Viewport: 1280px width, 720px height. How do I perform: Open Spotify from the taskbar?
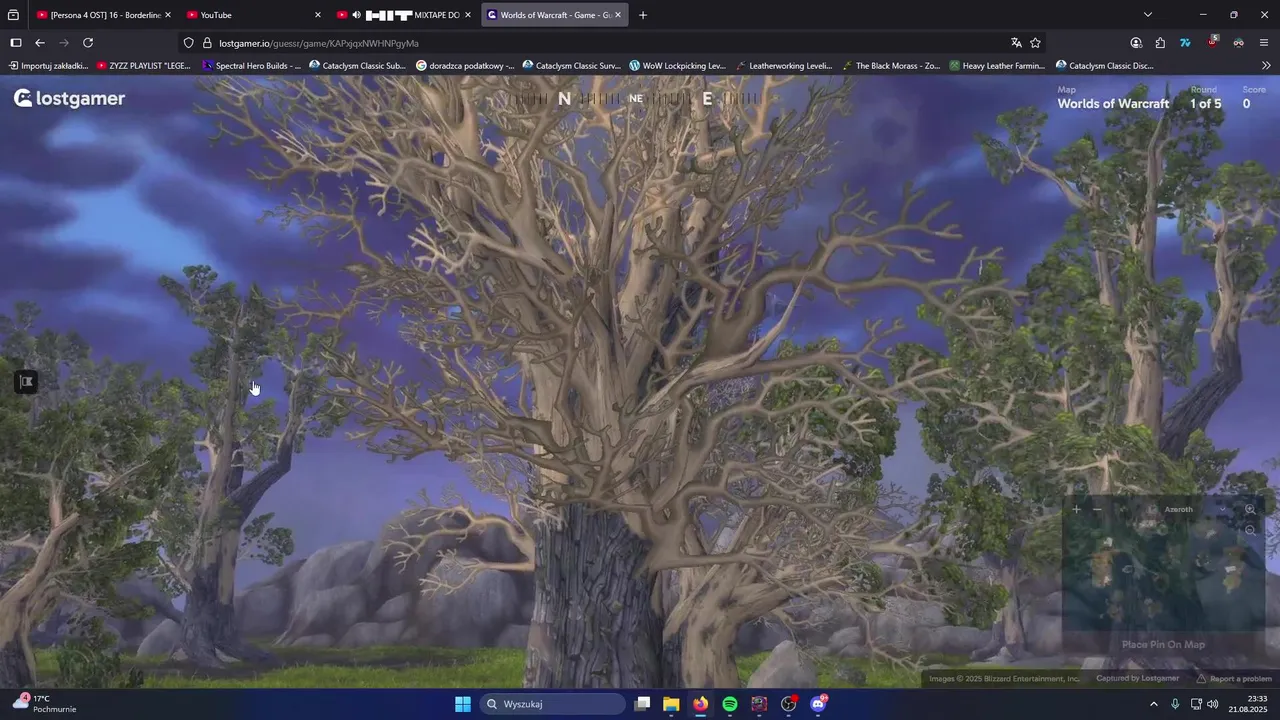(730, 704)
